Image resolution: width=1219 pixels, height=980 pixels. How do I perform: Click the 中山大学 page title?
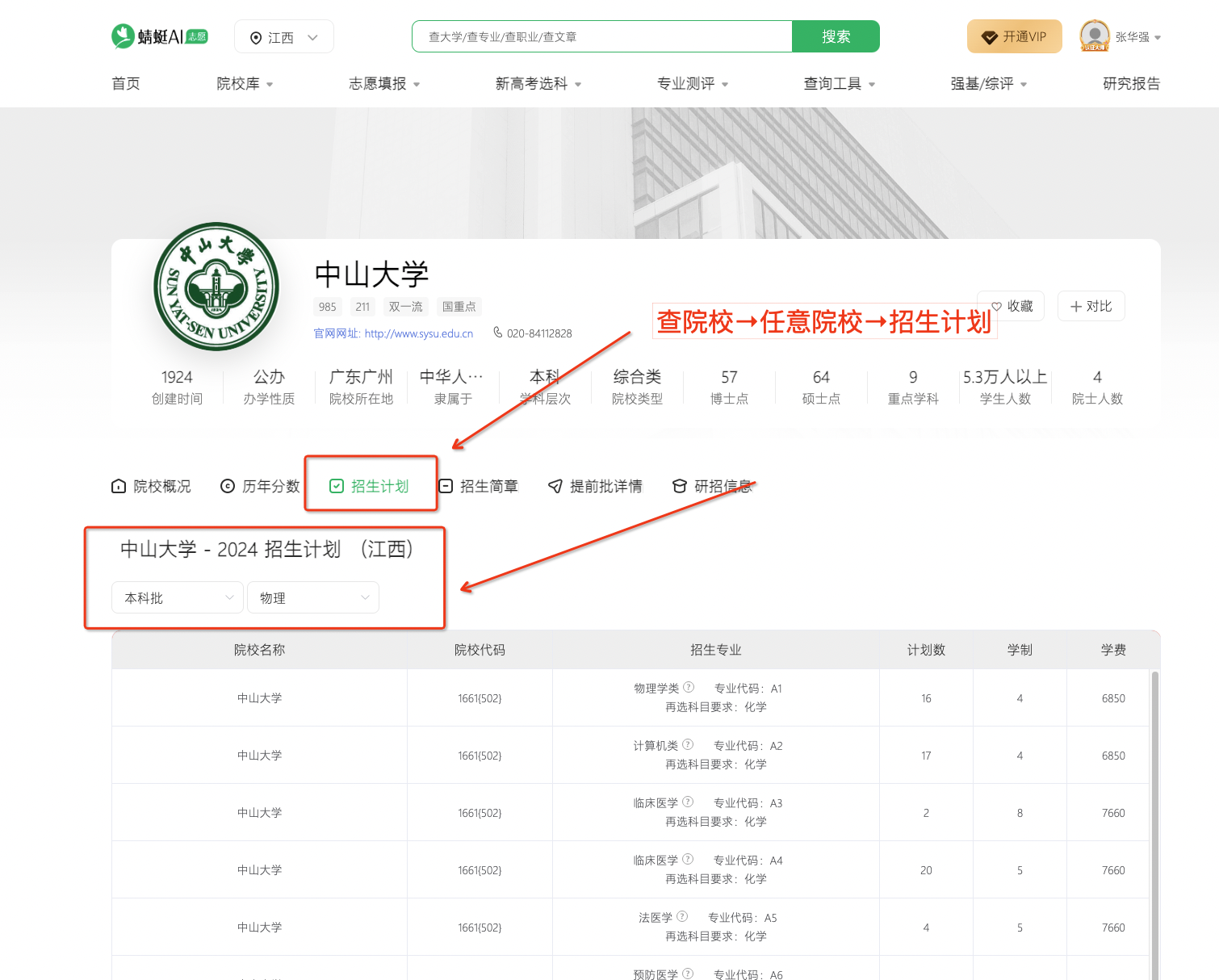tap(371, 274)
